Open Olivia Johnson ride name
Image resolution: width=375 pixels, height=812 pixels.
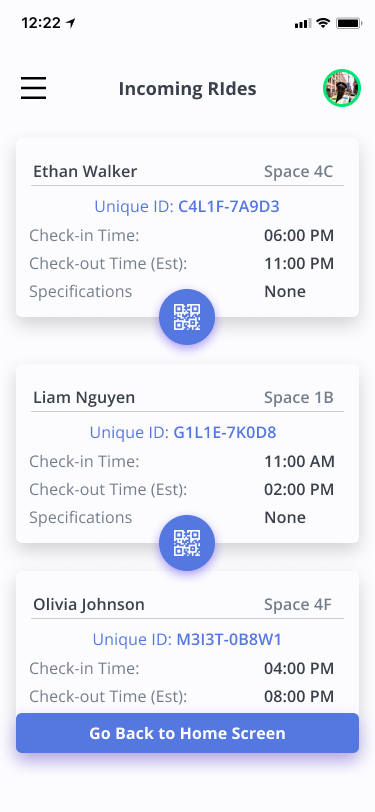[x=89, y=604]
